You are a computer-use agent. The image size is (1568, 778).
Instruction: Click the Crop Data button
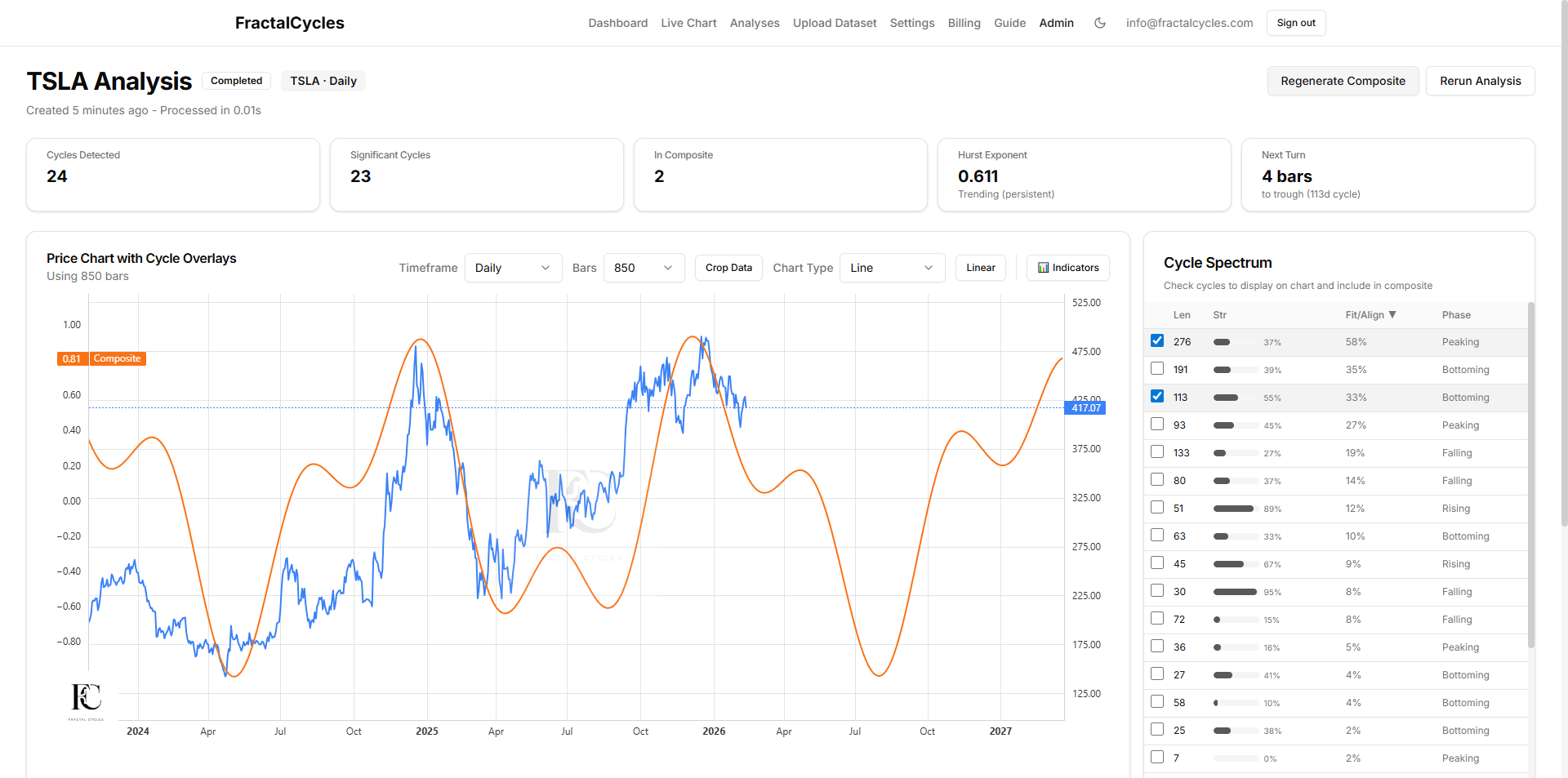[x=728, y=268]
